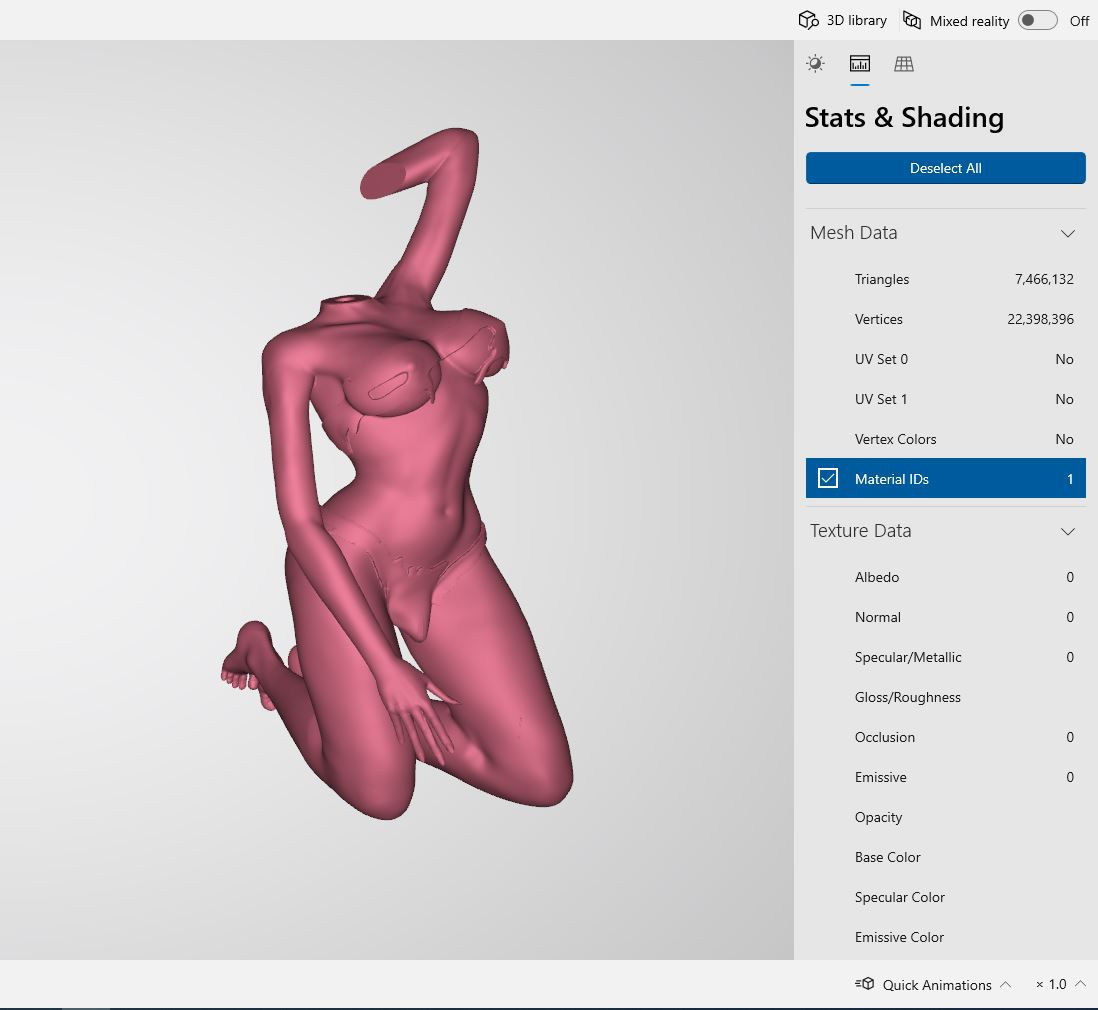Click the Deselect All button
This screenshot has width=1098, height=1010.
click(x=945, y=168)
